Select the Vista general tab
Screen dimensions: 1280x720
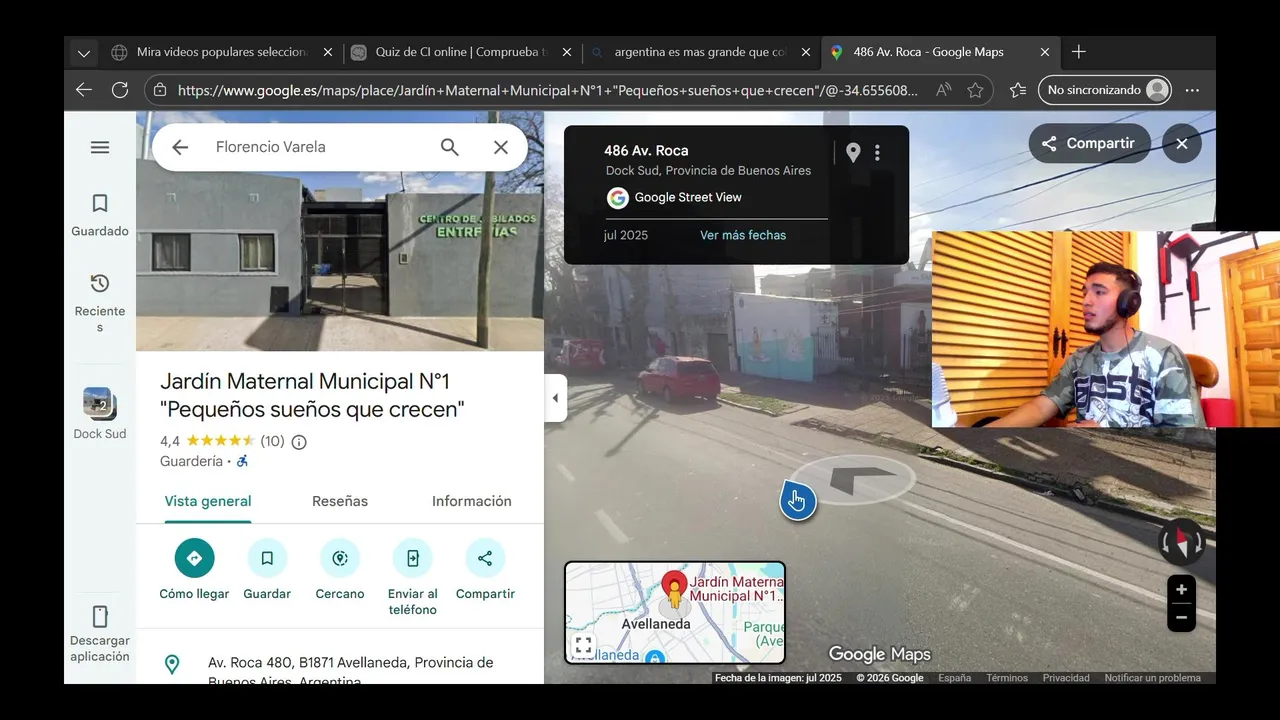click(x=208, y=501)
